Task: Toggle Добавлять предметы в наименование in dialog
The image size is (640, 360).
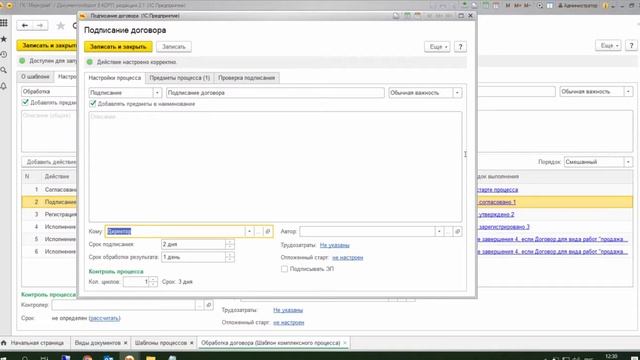Action: (x=93, y=104)
